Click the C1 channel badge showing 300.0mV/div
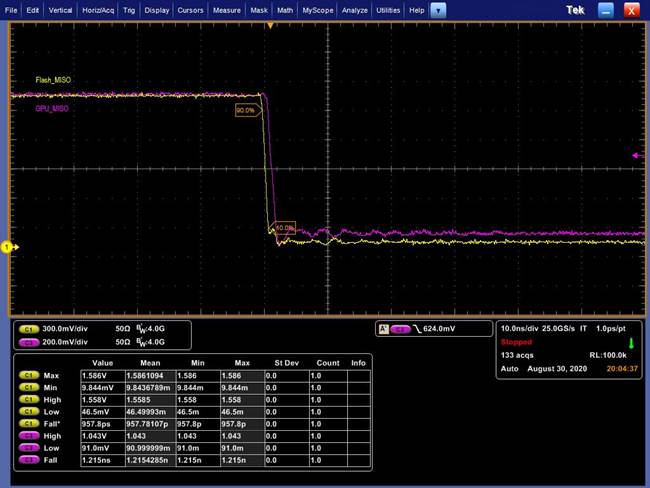This screenshot has width=650, height=488. pyautogui.click(x=28, y=327)
